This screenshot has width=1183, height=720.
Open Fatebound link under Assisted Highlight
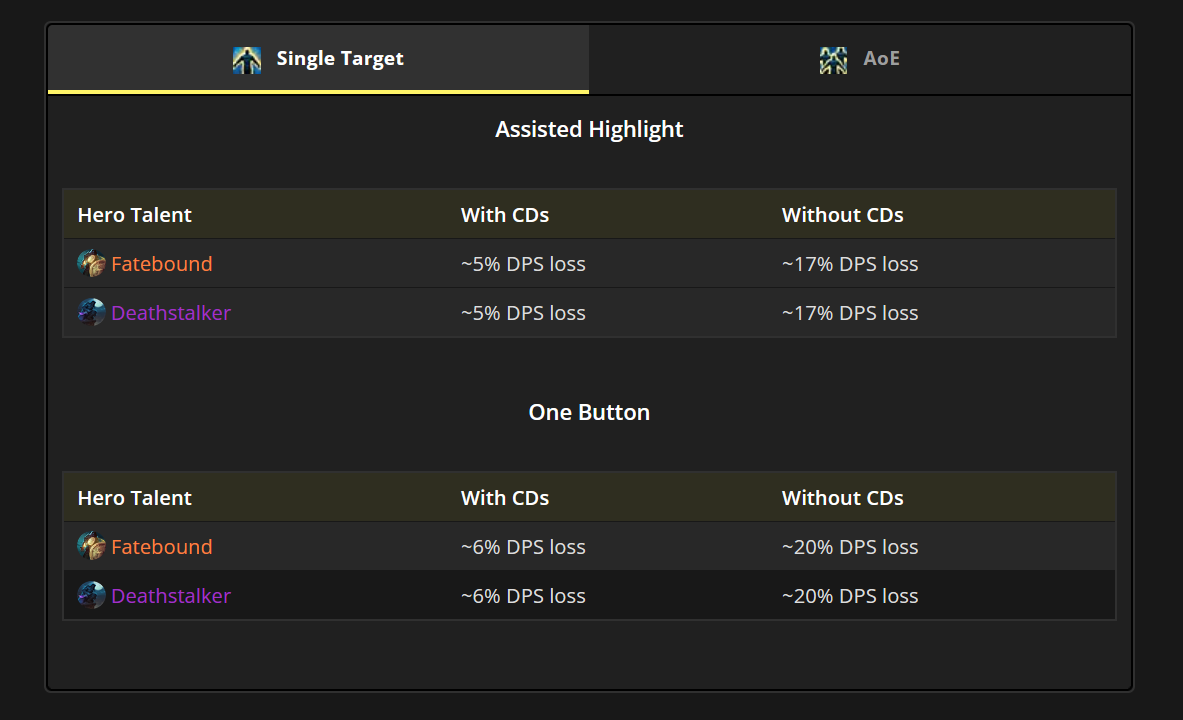pyautogui.click(x=162, y=264)
